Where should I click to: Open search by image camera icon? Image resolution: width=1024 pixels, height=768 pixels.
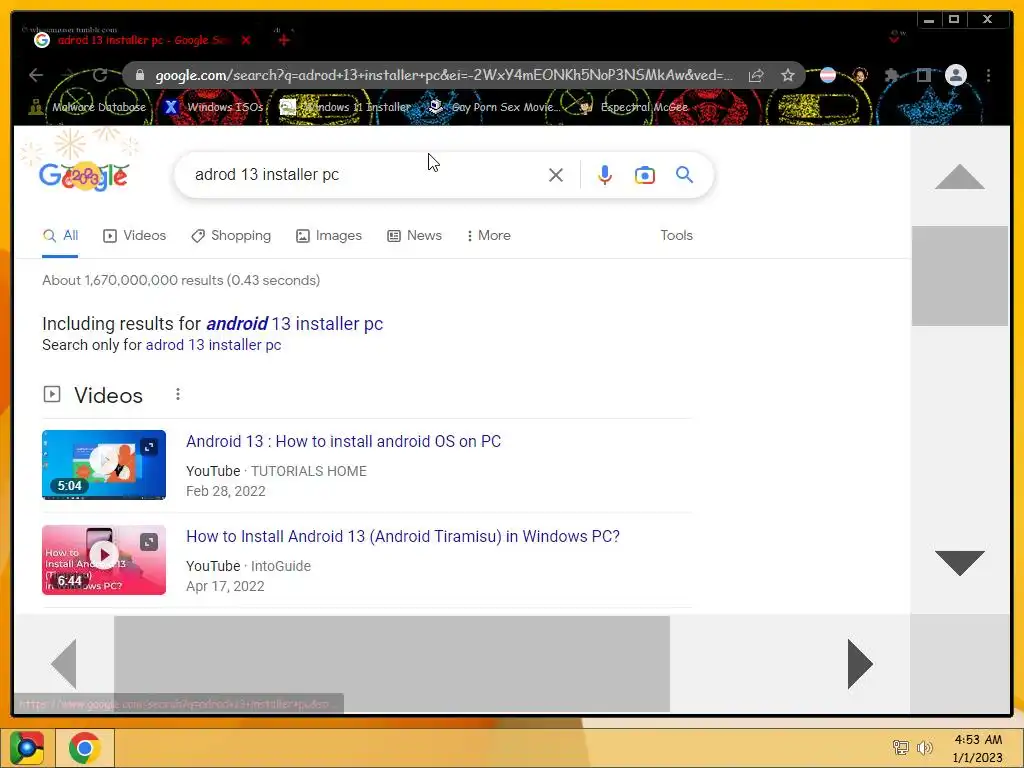(x=645, y=175)
